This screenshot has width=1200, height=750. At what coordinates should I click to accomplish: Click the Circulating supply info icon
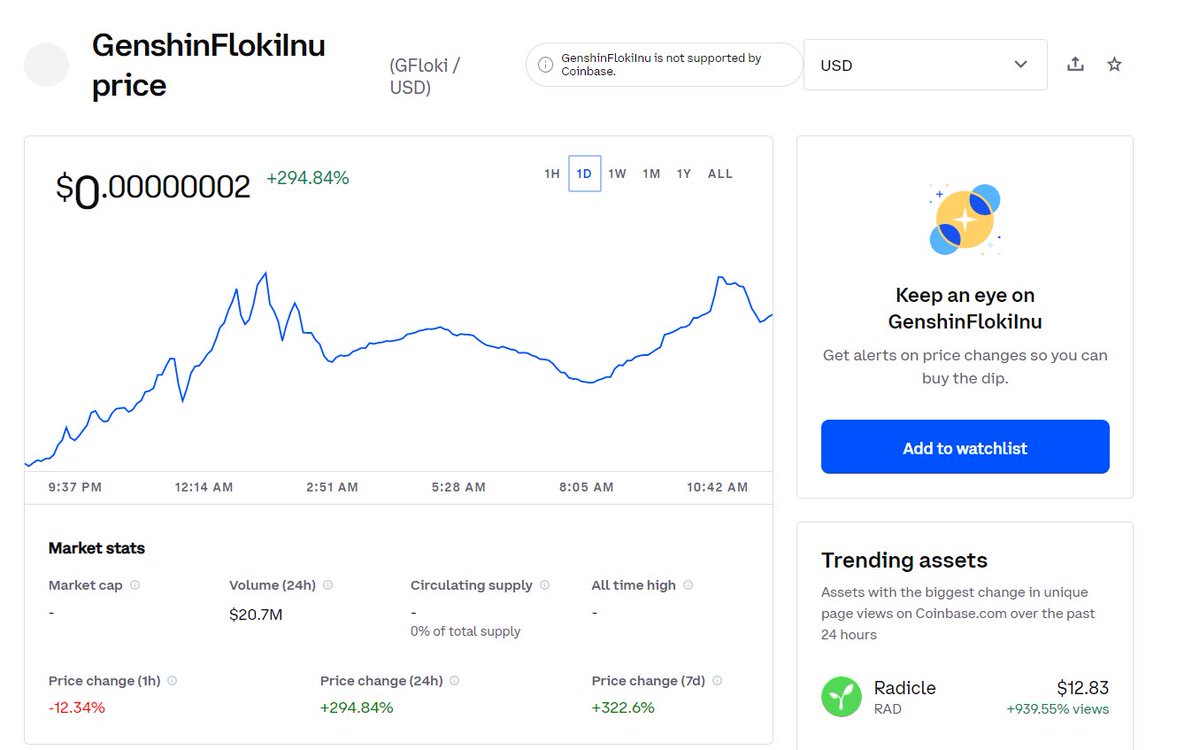545,585
